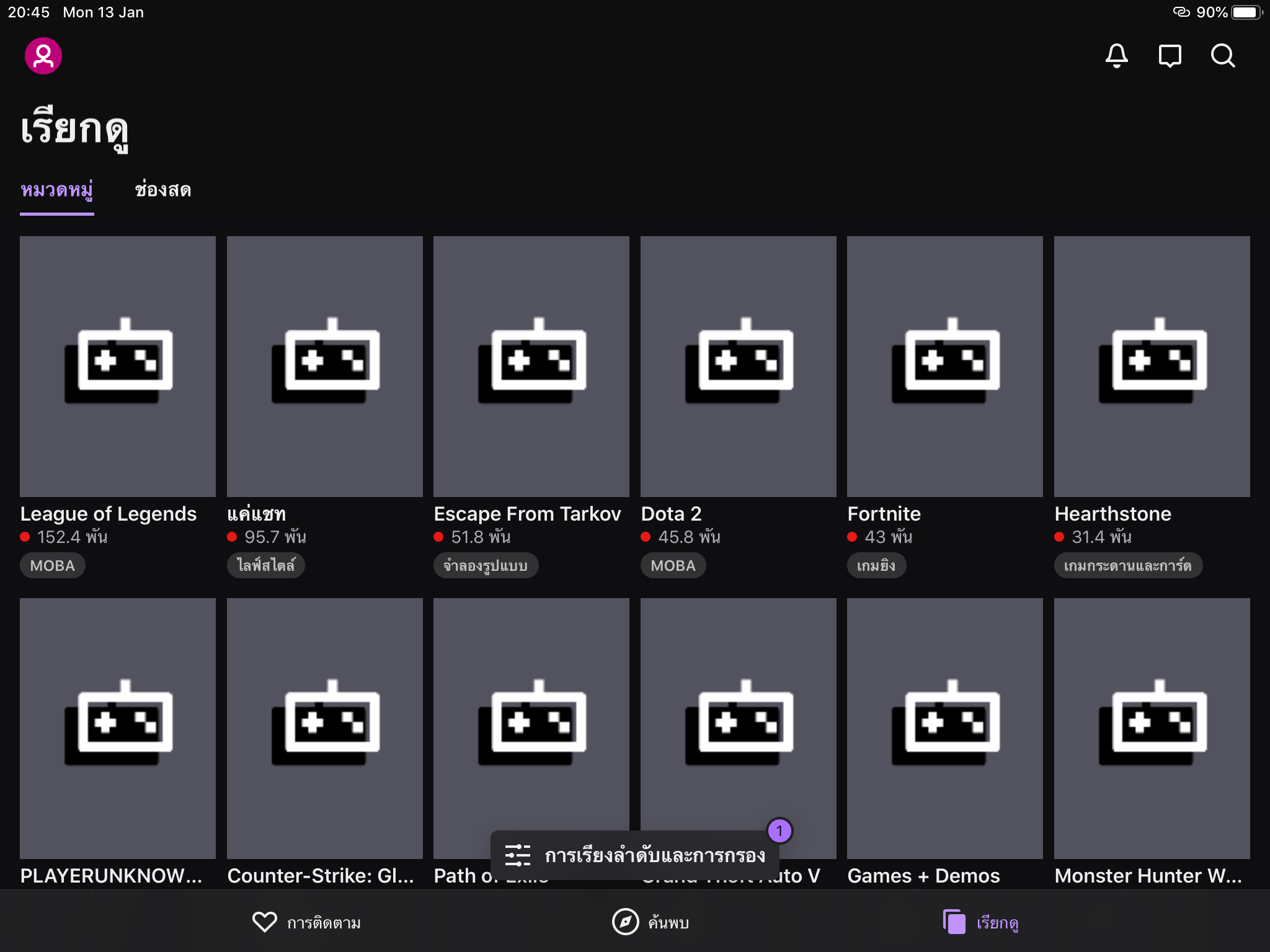Open the Games + Demos title
The width and height of the screenshot is (1270, 952).
[923, 875]
